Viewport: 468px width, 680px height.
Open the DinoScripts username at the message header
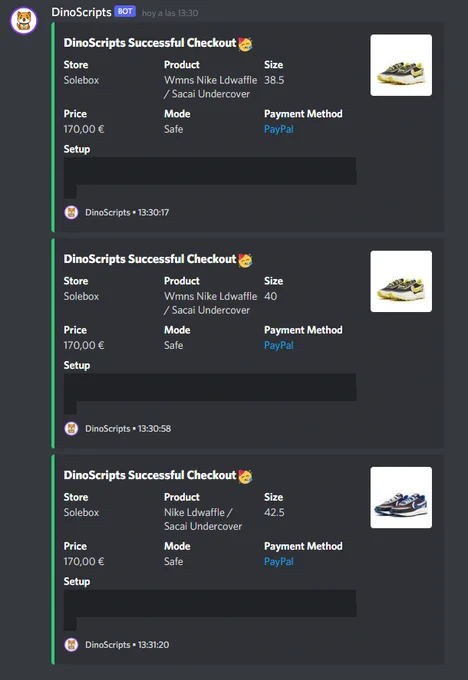(81, 12)
